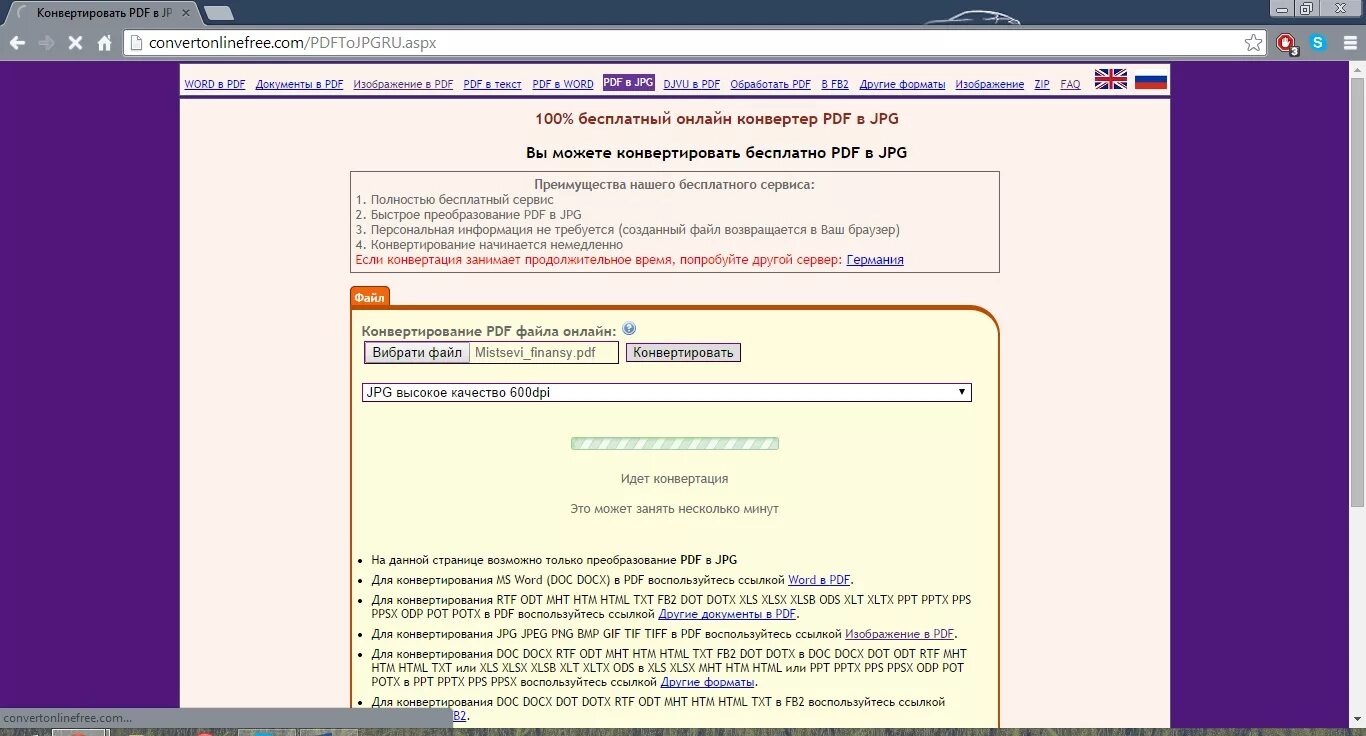The width and height of the screenshot is (1366, 736).
Task: Click the Конвертировать button
Action: pyautogui.click(x=684, y=352)
